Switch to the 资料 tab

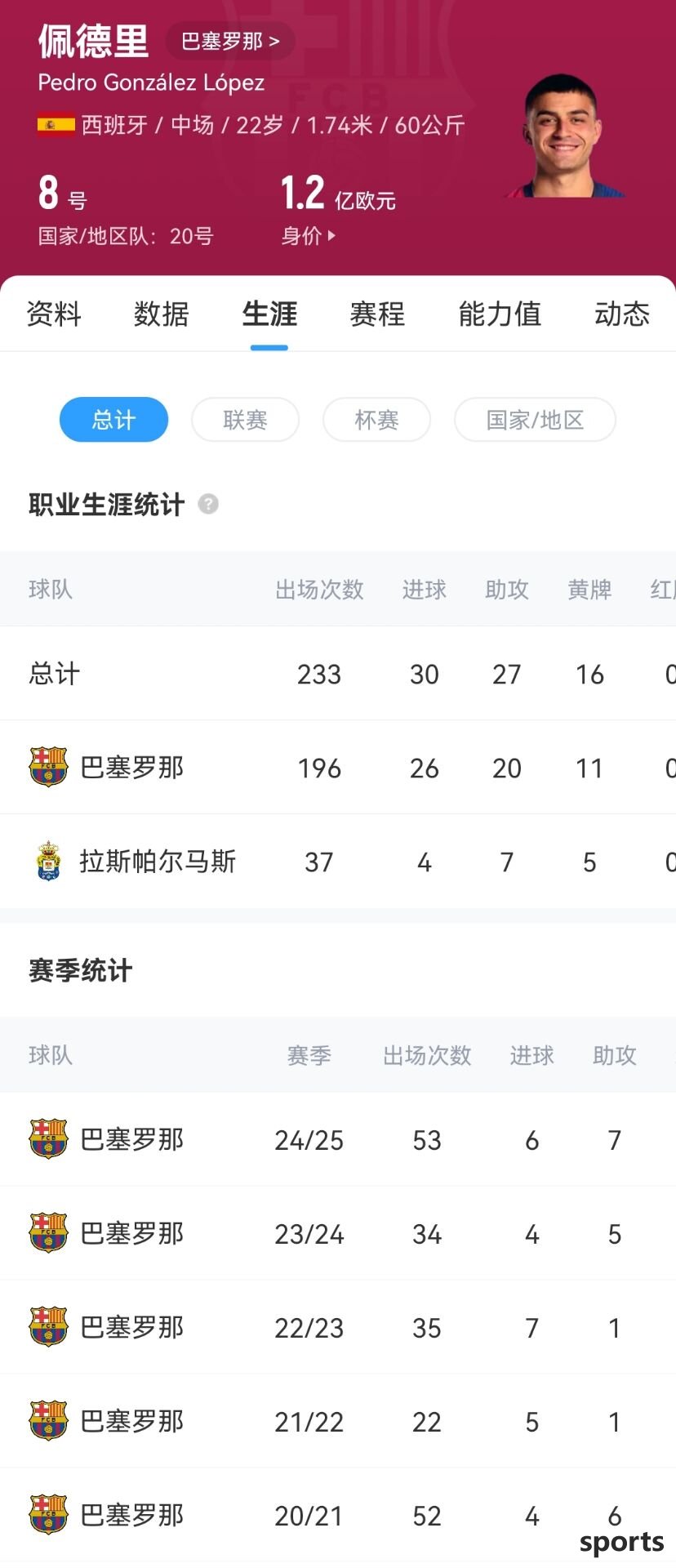[54, 314]
